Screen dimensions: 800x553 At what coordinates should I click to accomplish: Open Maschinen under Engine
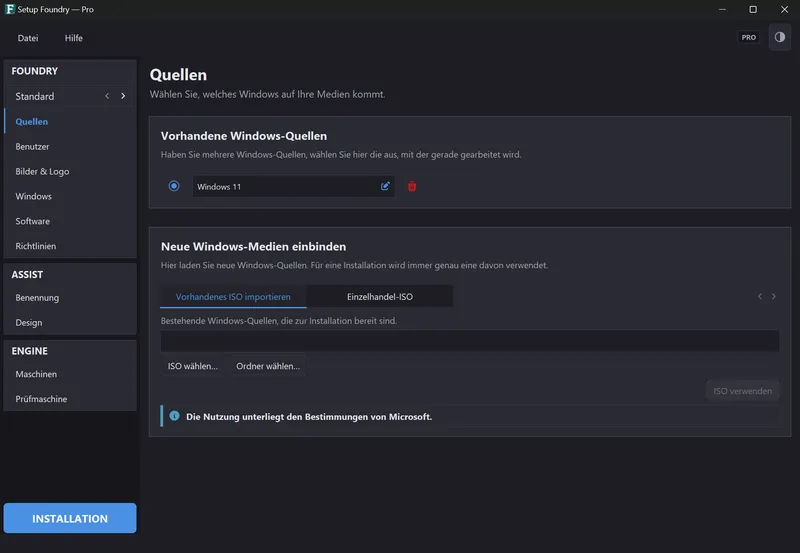70,374
